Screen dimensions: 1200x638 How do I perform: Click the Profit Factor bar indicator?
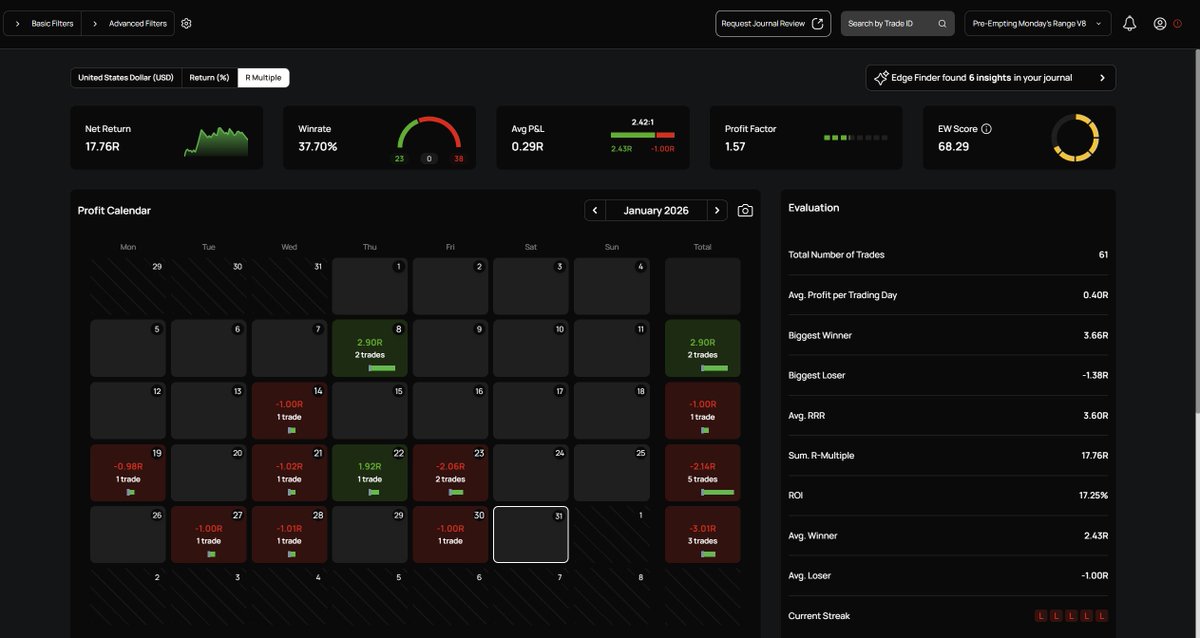click(x=855, y=137)
